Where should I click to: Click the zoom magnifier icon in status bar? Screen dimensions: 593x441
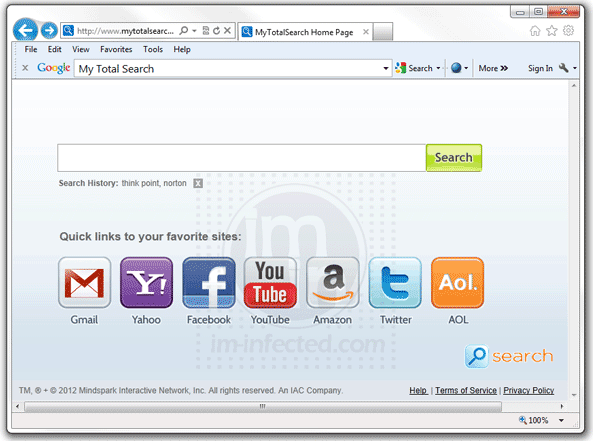pyautogui.click(x=523, y=420)
